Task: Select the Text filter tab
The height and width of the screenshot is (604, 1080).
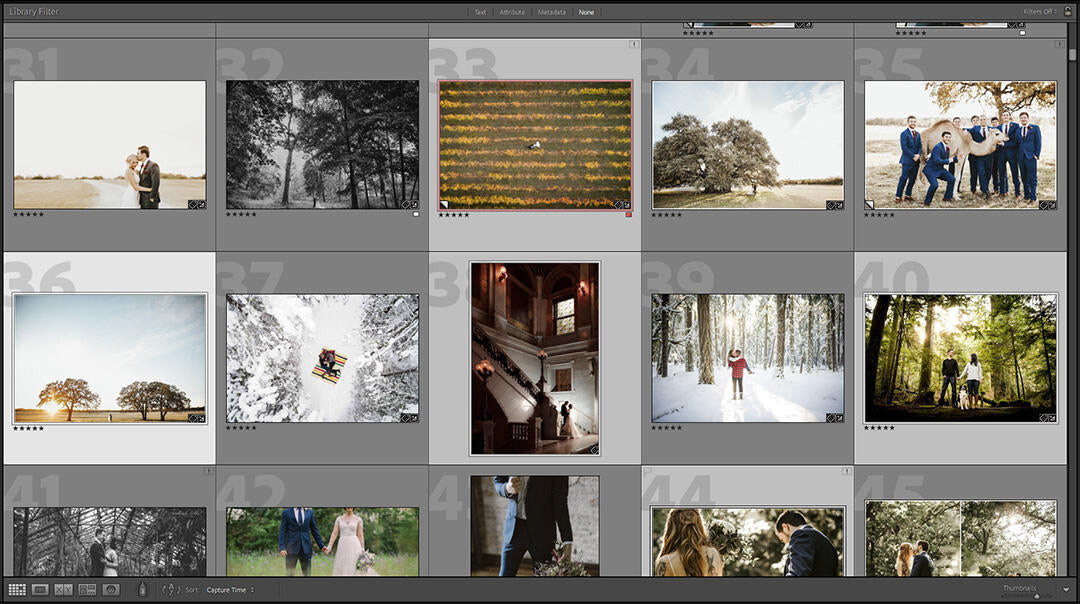Action: click(480, 12)
